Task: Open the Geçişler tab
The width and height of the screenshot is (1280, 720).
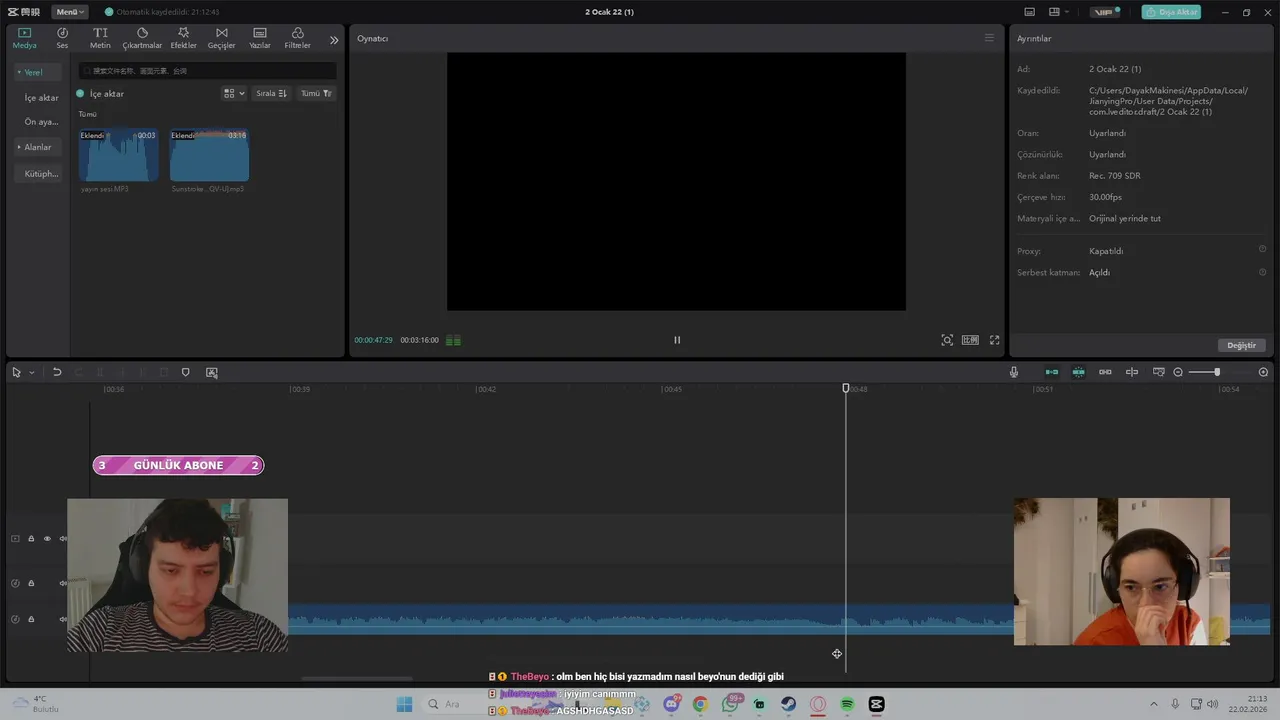Action: tap(221, 38)
